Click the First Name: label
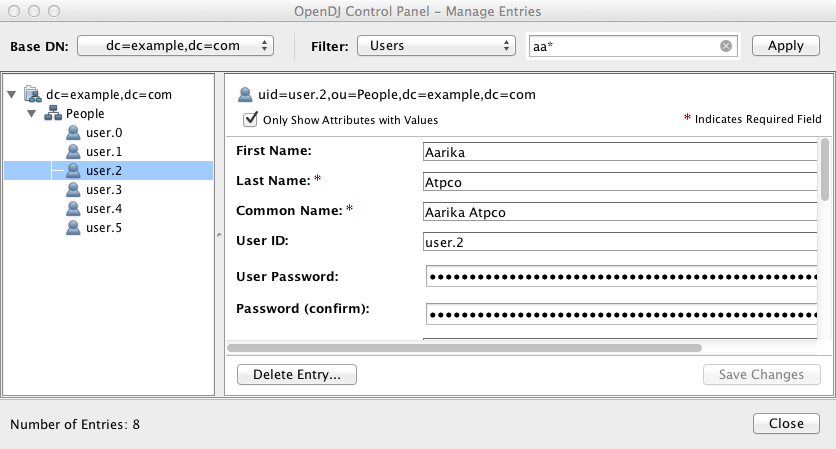 point(274,151)
